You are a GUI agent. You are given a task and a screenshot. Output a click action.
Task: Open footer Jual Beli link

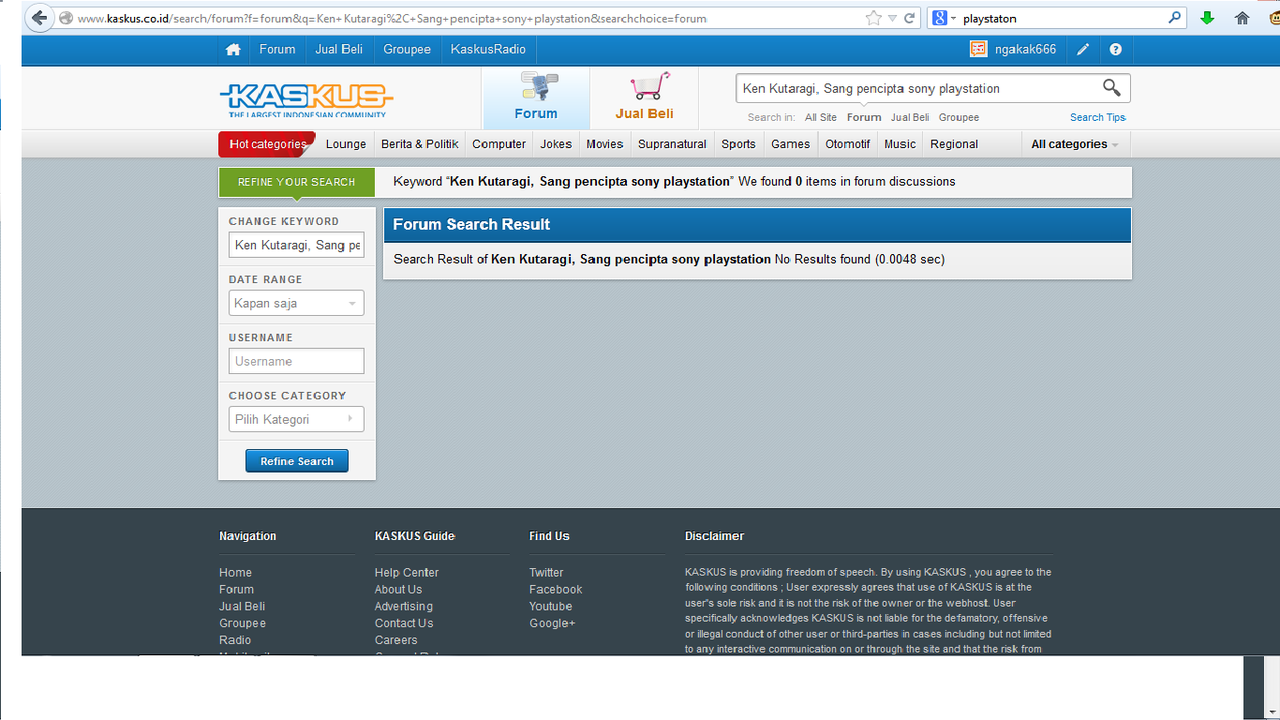pos(242,607)
